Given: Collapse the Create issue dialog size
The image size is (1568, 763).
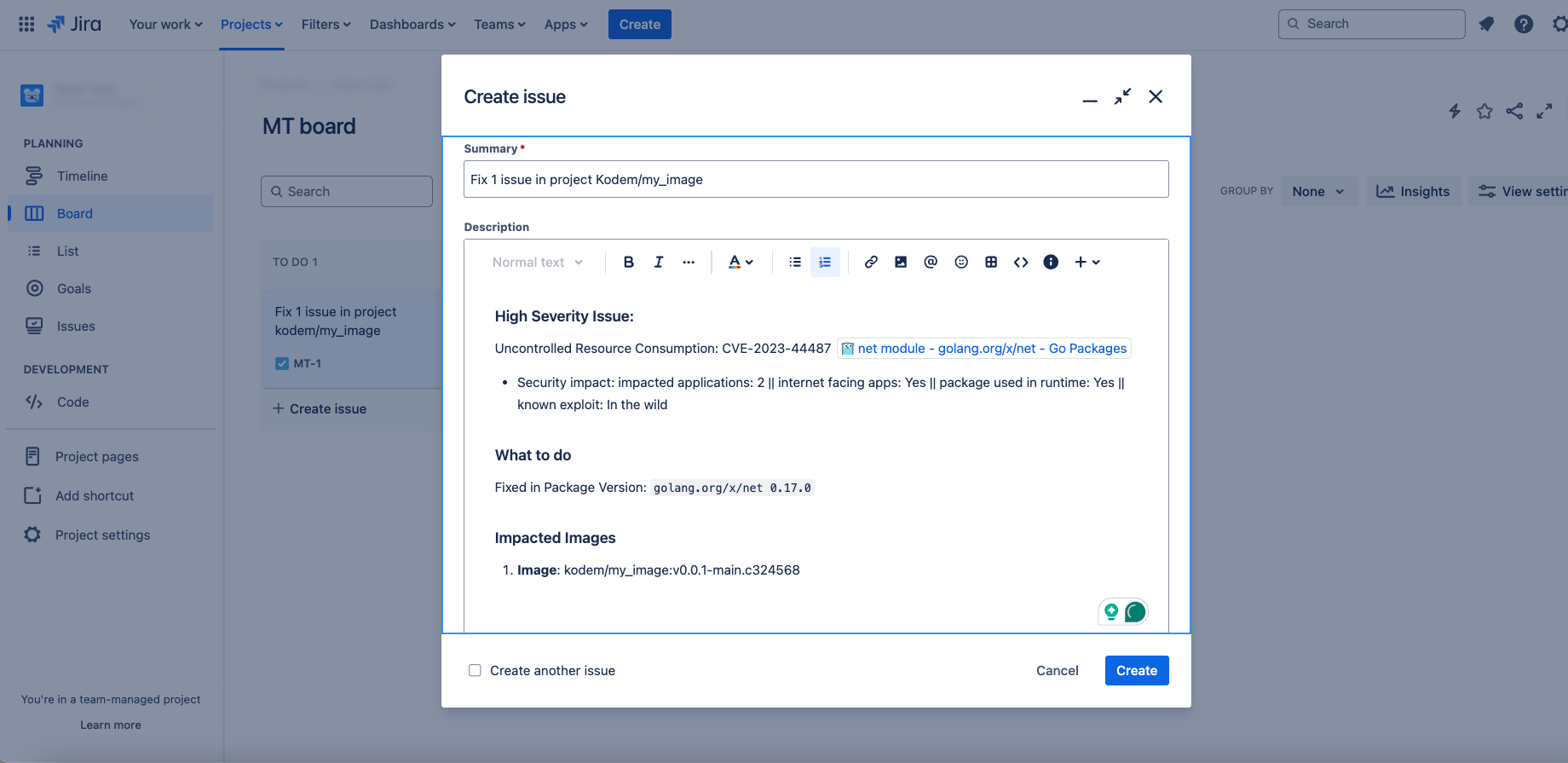Looking at the screenshot, I should tap(1122, 97).
